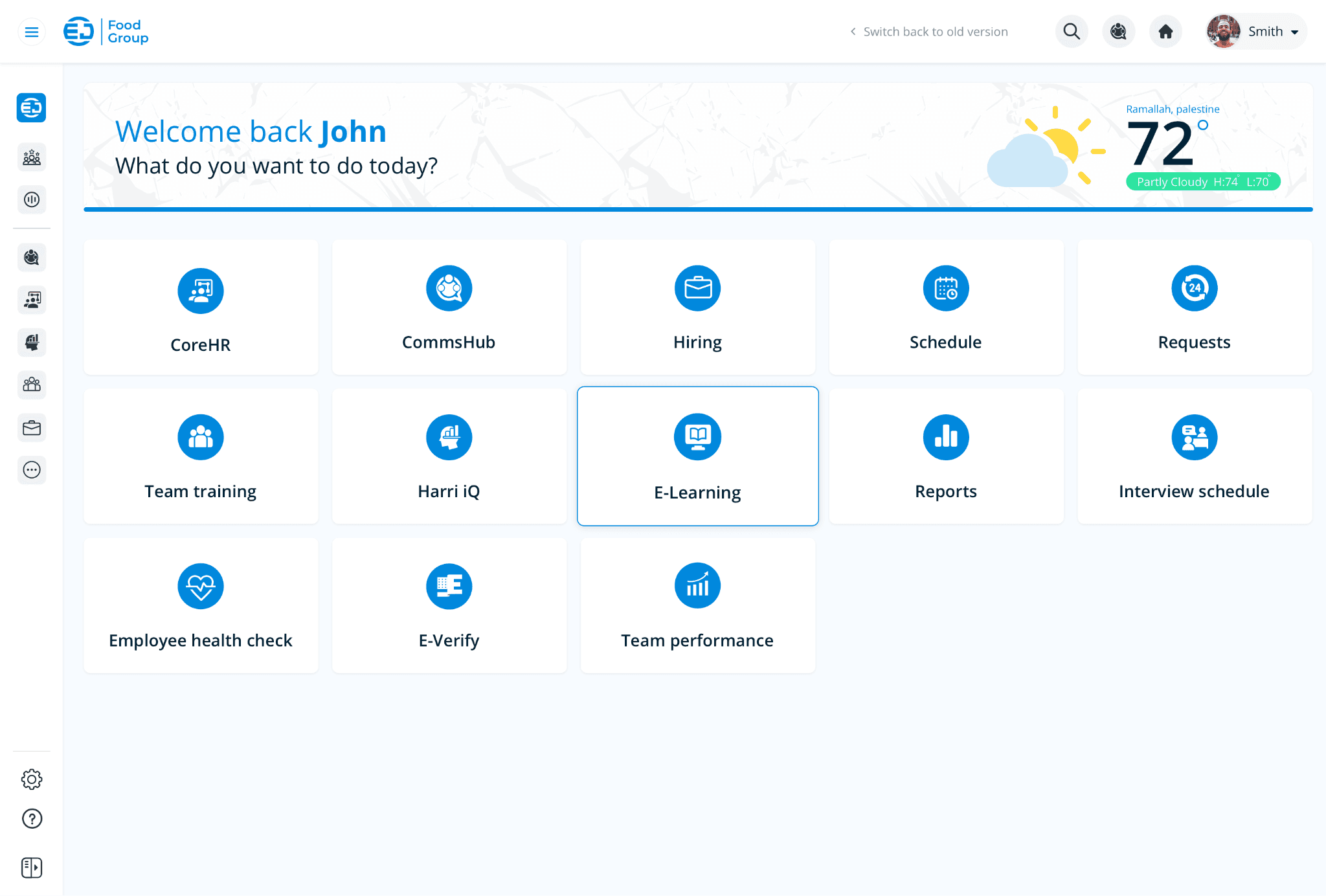Screen dimensions: 1326x896
Task: Open CommsHub icon in top header
Action: (1118, 32)
